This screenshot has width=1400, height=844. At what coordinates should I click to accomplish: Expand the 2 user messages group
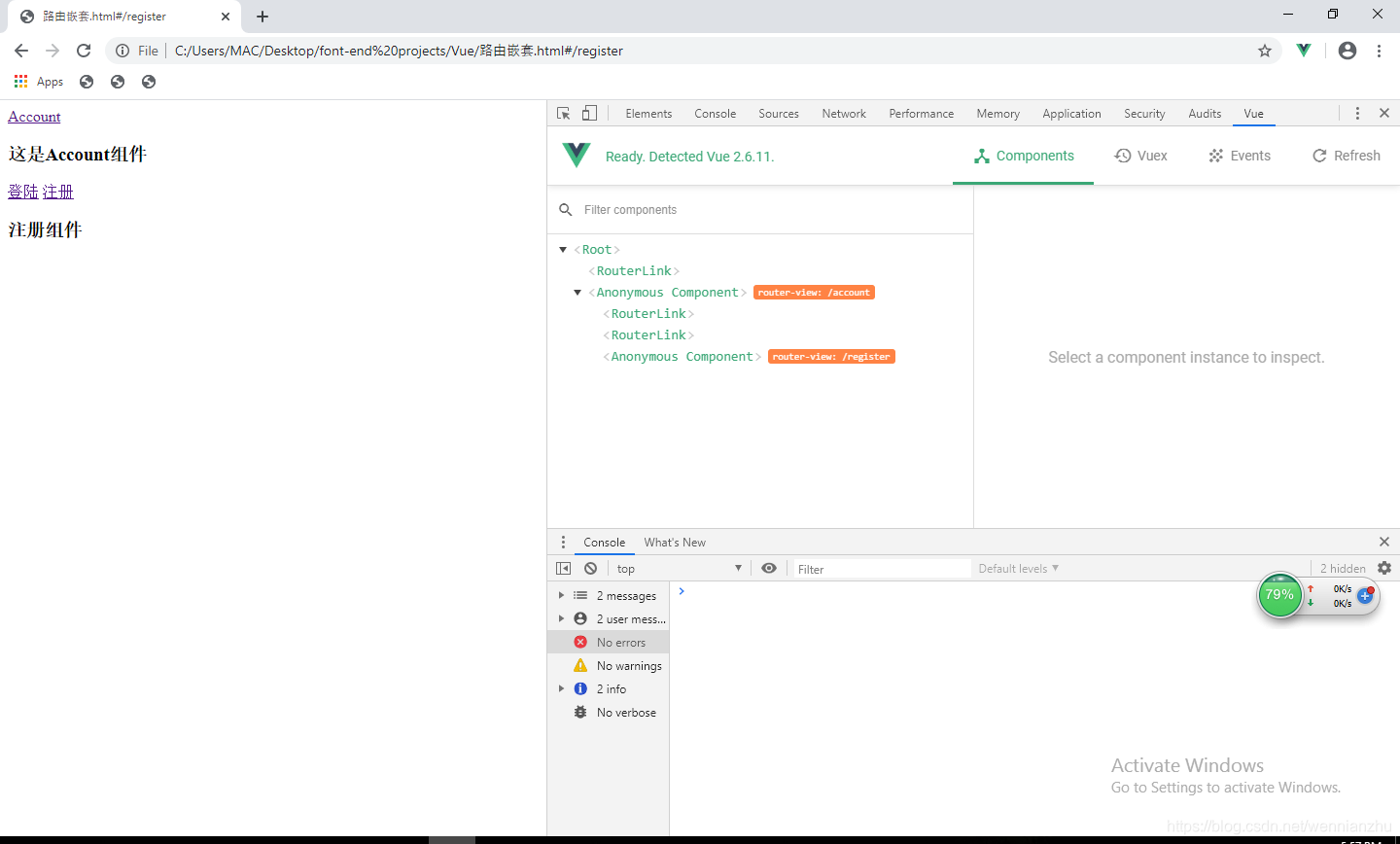coord(561,618)
